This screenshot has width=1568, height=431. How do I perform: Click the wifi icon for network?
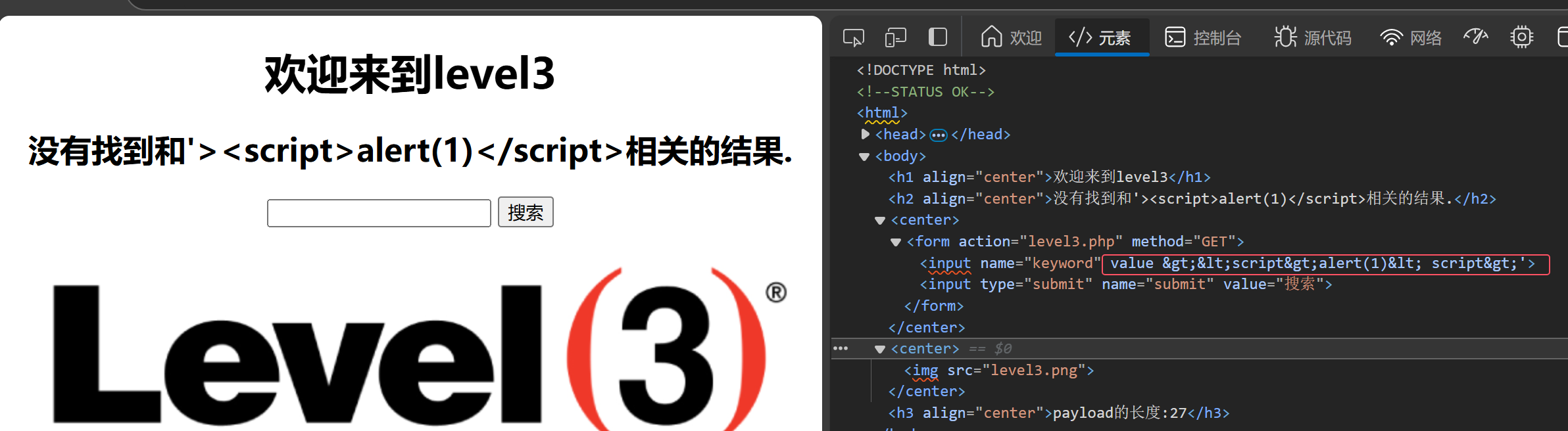coord(1391,37)
